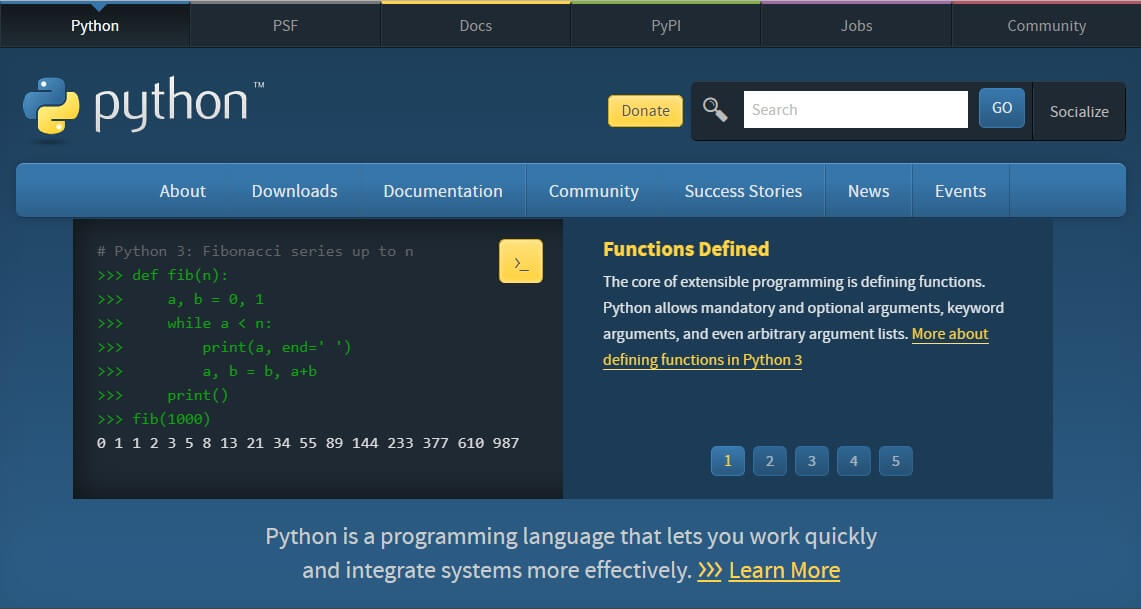Launch the interactive shell with the yellow prompt icon
This screenshot has height=609, width=1141.
[521, 261]
